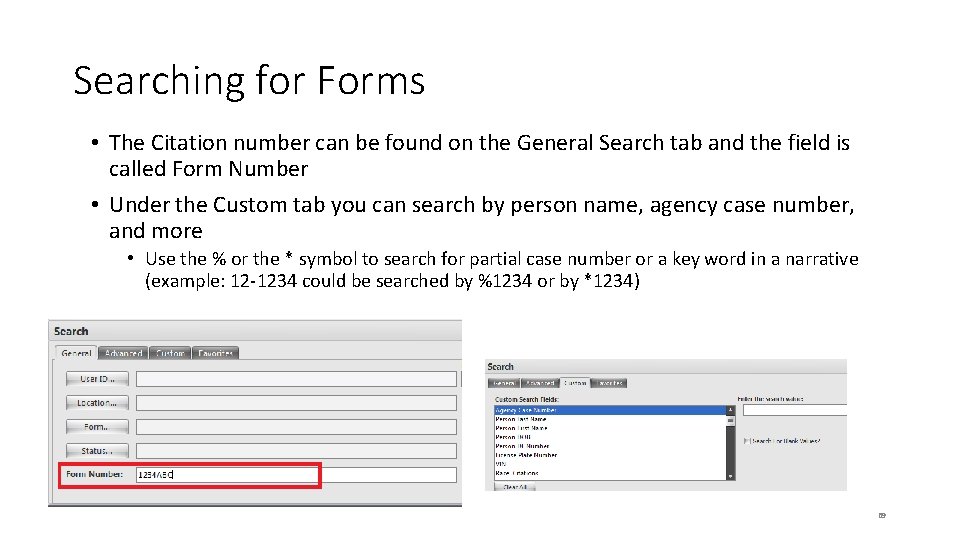The width and height of the screenshot is (960, 540).
Task: Select General tab in the right Search panel
Action: (504, 383)
